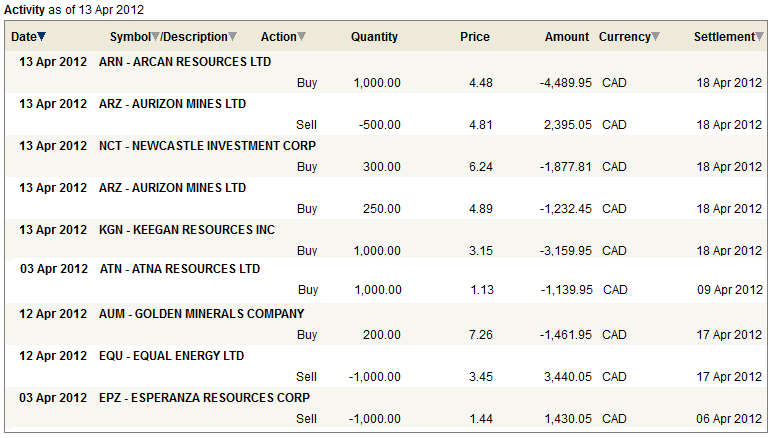The image size is (777, 438).
Task: Click the Settlement column sort arrow
Action: (759, 37)
